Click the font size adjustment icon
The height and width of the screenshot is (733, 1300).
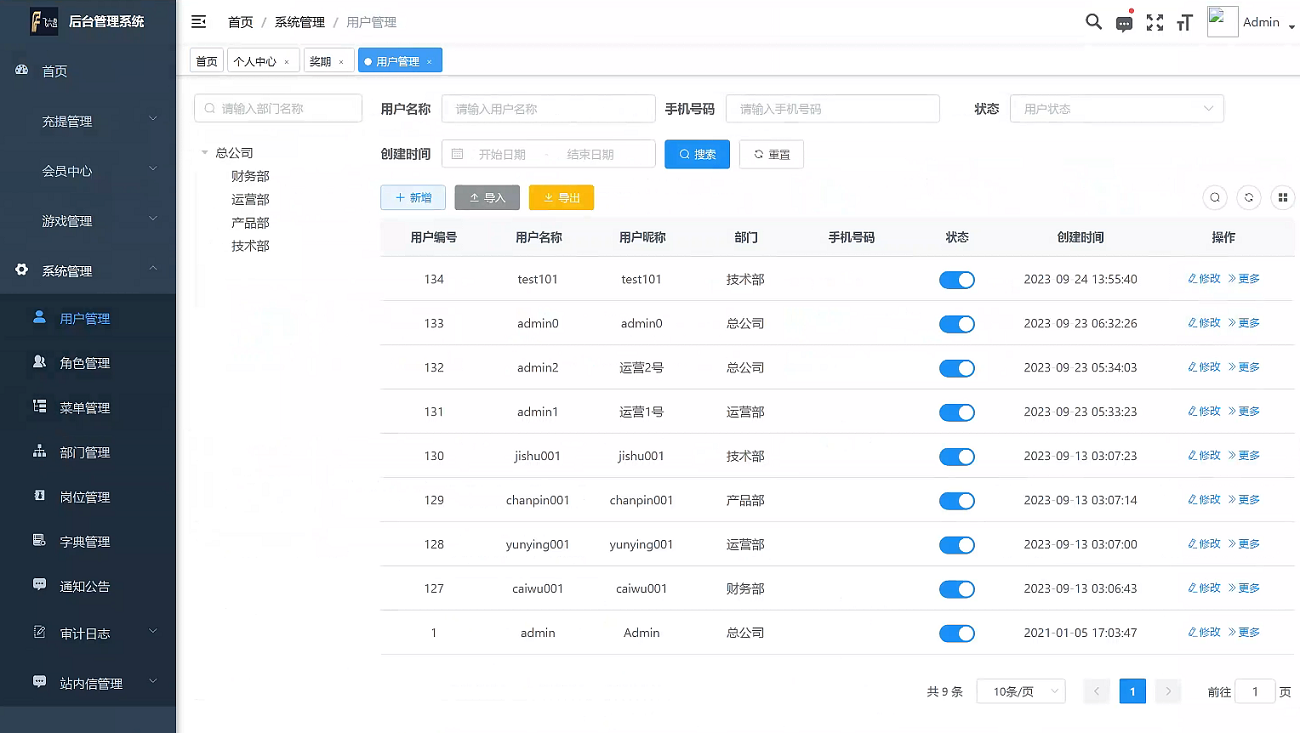click(1185, 23)
